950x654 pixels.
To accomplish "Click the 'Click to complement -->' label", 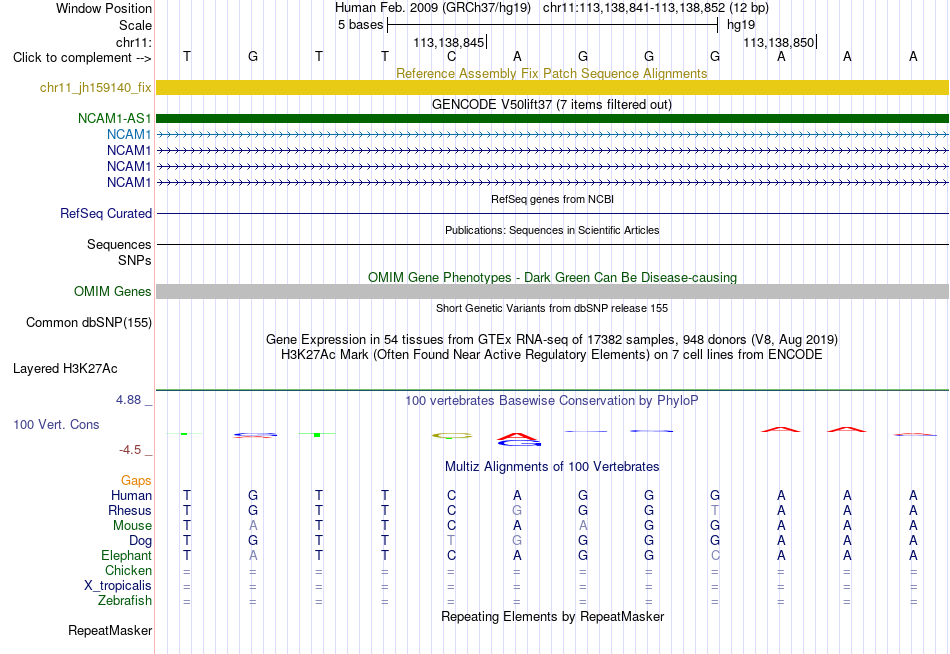I will [x=82, y=58].
